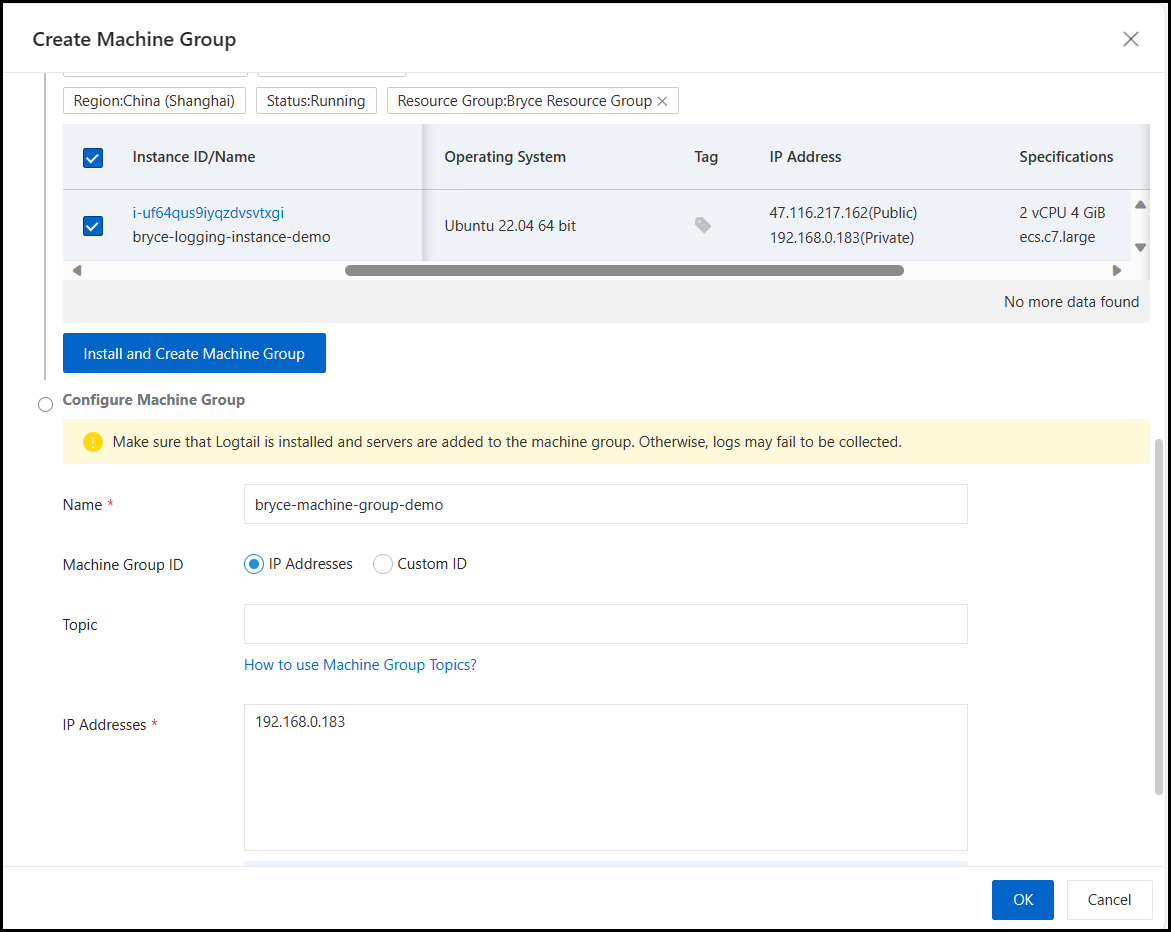Screen dimensions: 1171x932
Task: Click the tag icon for bryce-logging-instance-demo
Action: 703,226
